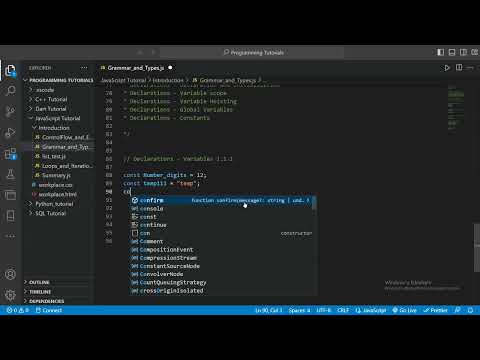Click the unsaved dot on Grammar_and_Types.js tab
480x360 pixels.
click(x=170, y=68)
